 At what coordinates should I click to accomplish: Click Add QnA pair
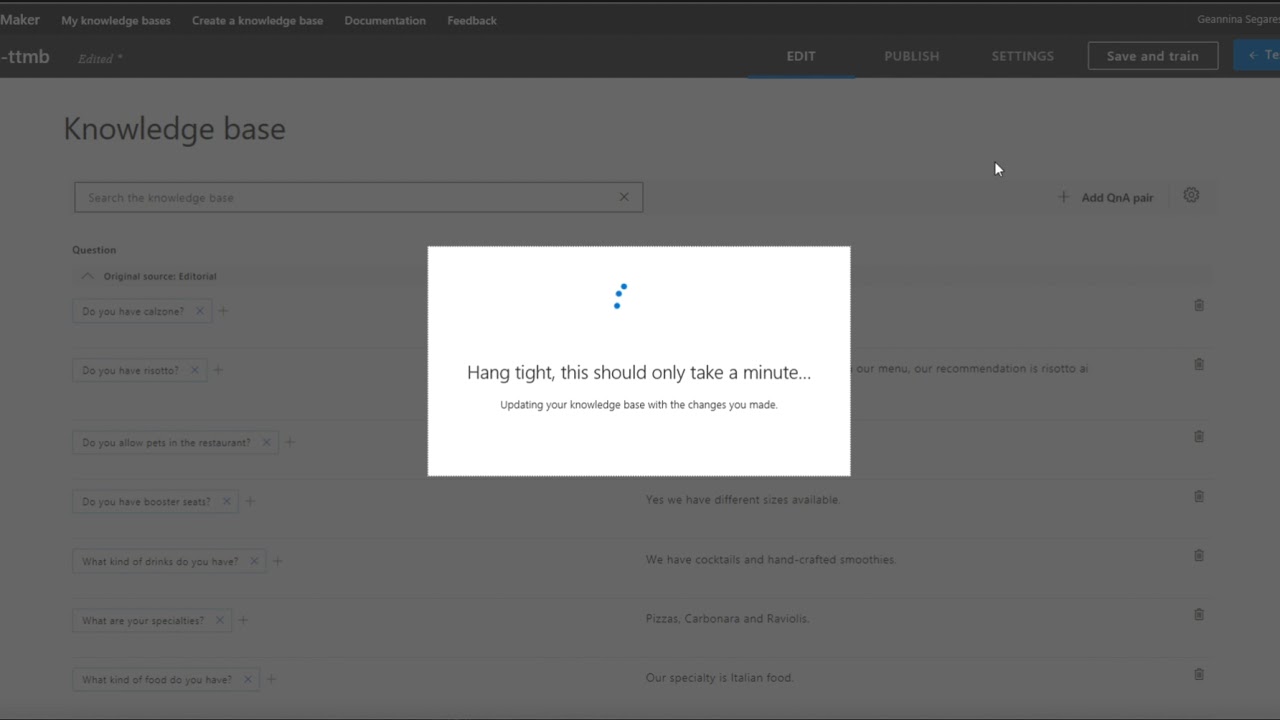pyautogui.click(x=1105, y=197)
